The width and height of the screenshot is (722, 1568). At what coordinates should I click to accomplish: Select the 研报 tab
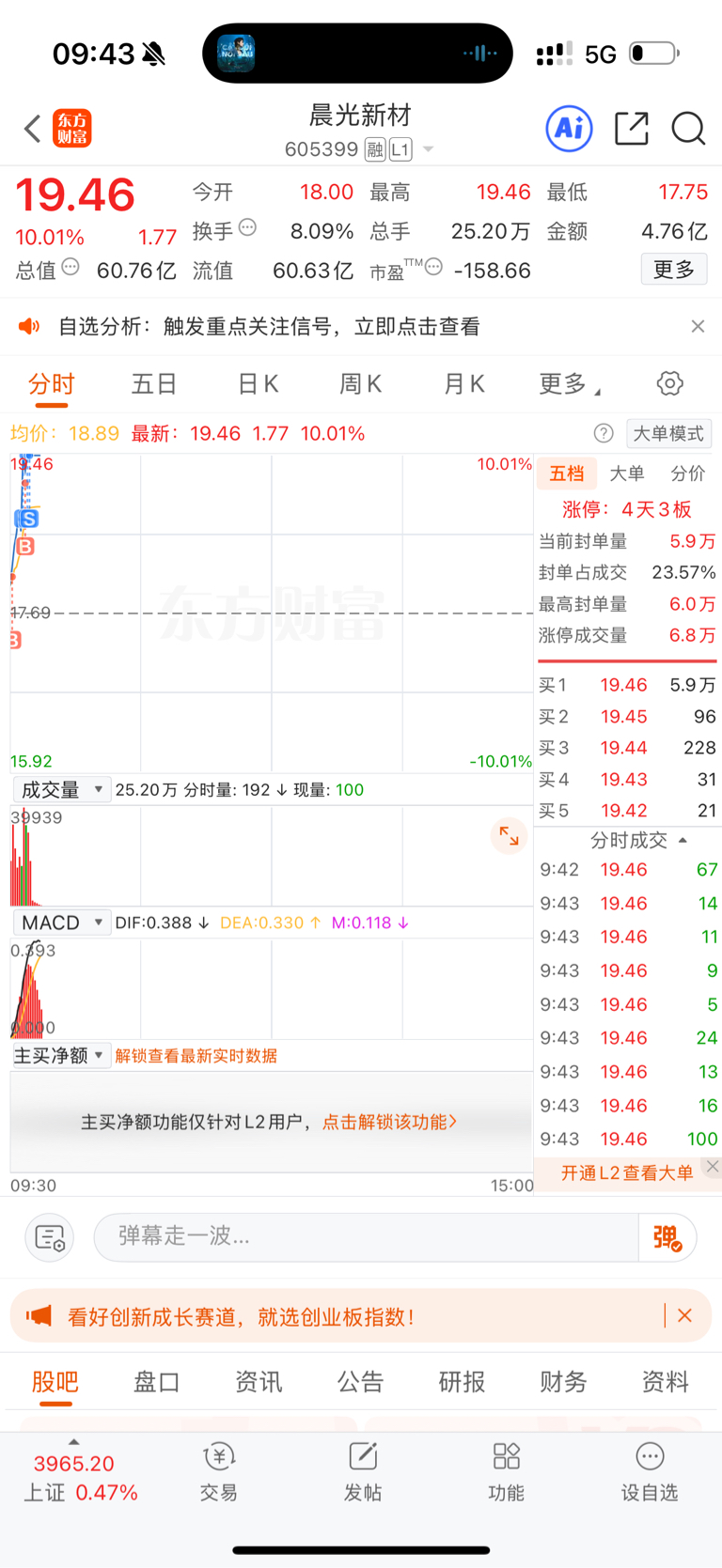point(462,1382)
